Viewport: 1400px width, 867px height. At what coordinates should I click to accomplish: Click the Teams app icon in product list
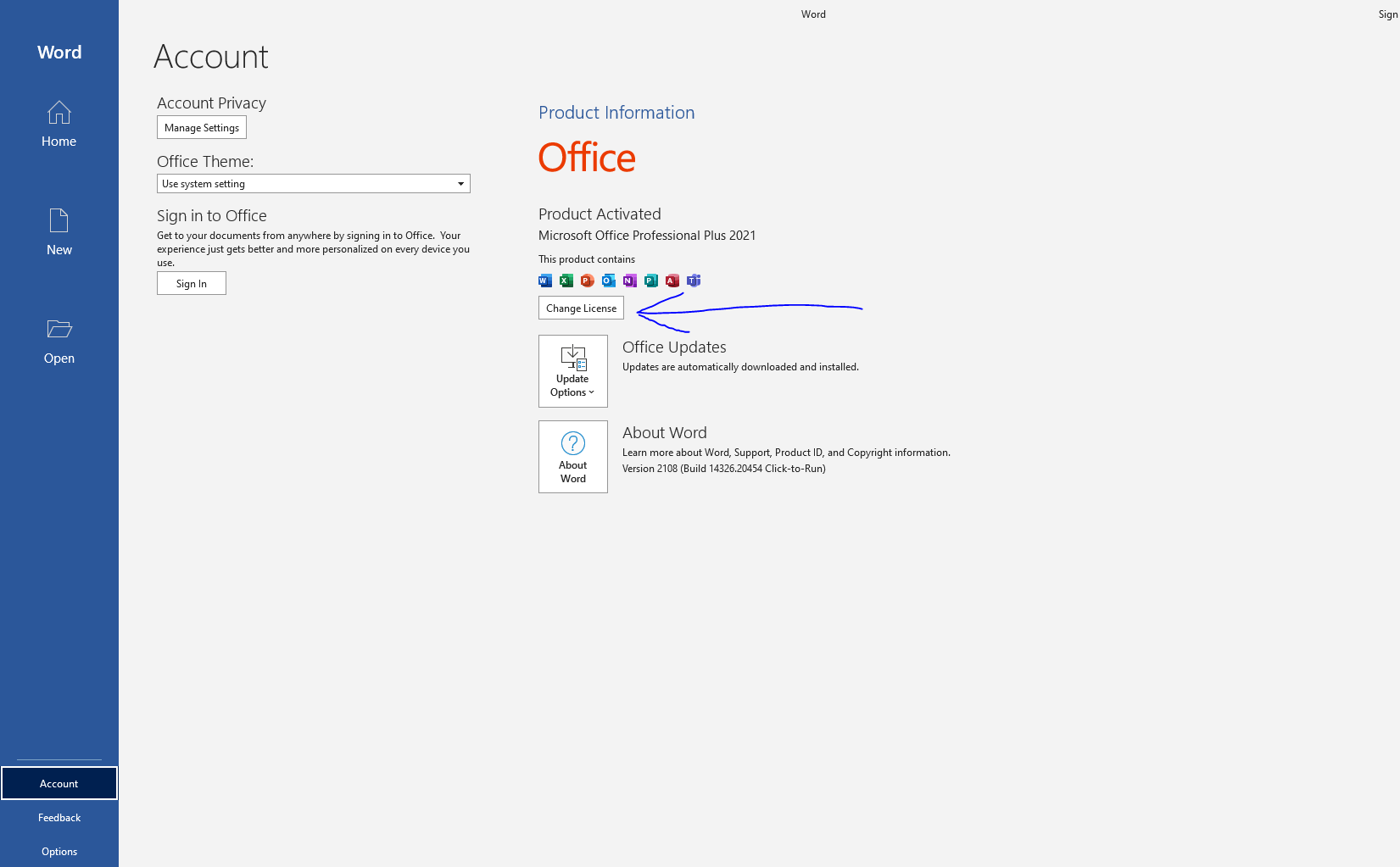coord(694,281)
